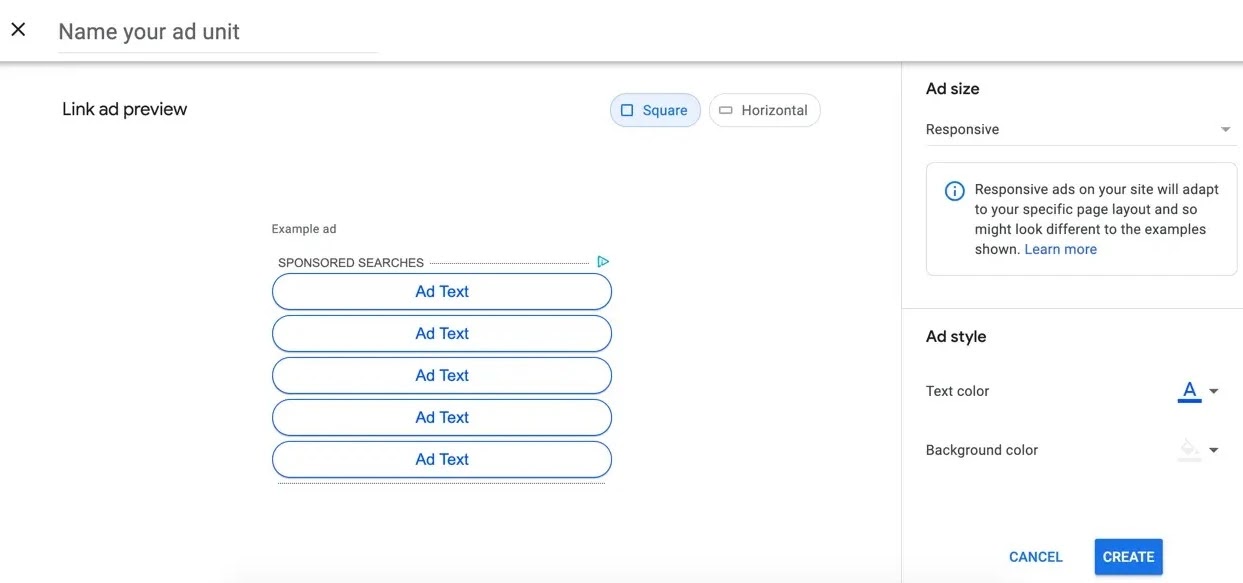This screenshot has width=1243, height=583.
Task: Click the info icon in responsive note
Action: coord(955,191)
